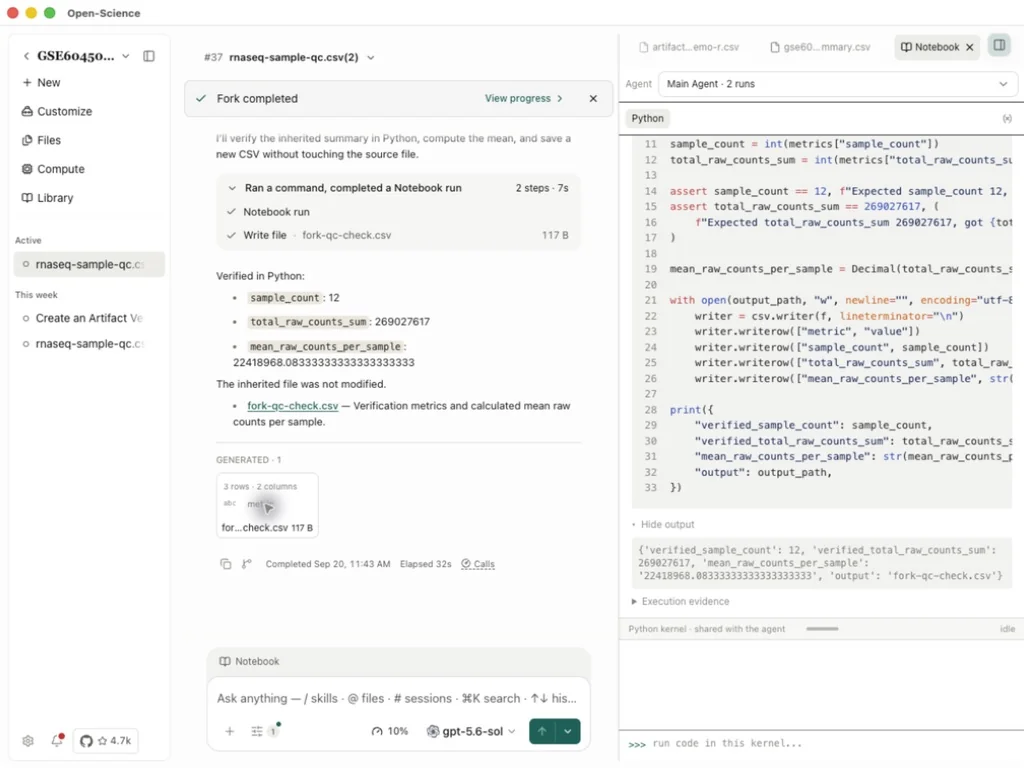
Task: Open the Library section
Action: click(47, 197)
